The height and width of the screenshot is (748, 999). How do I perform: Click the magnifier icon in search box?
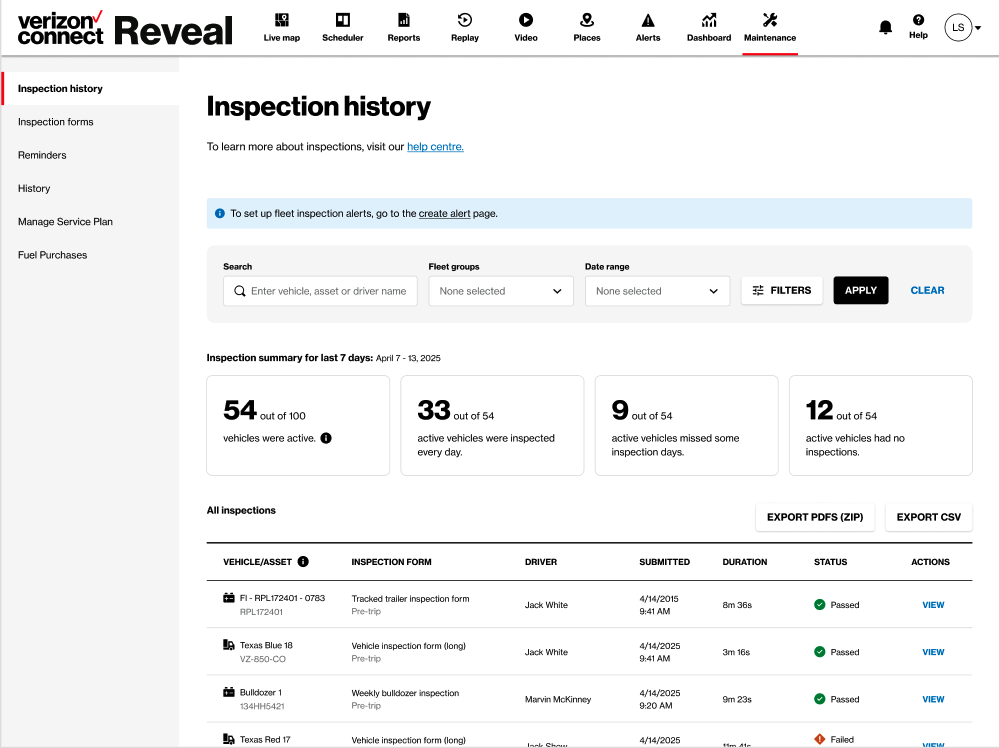[x=240, y=291]
